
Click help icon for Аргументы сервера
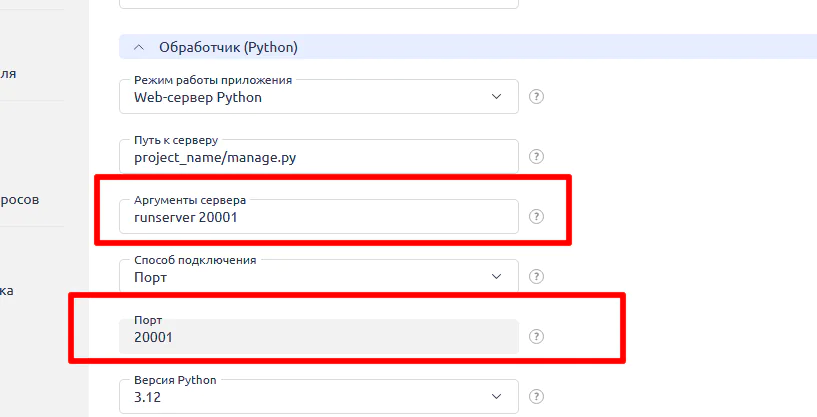tap(536, 216)
